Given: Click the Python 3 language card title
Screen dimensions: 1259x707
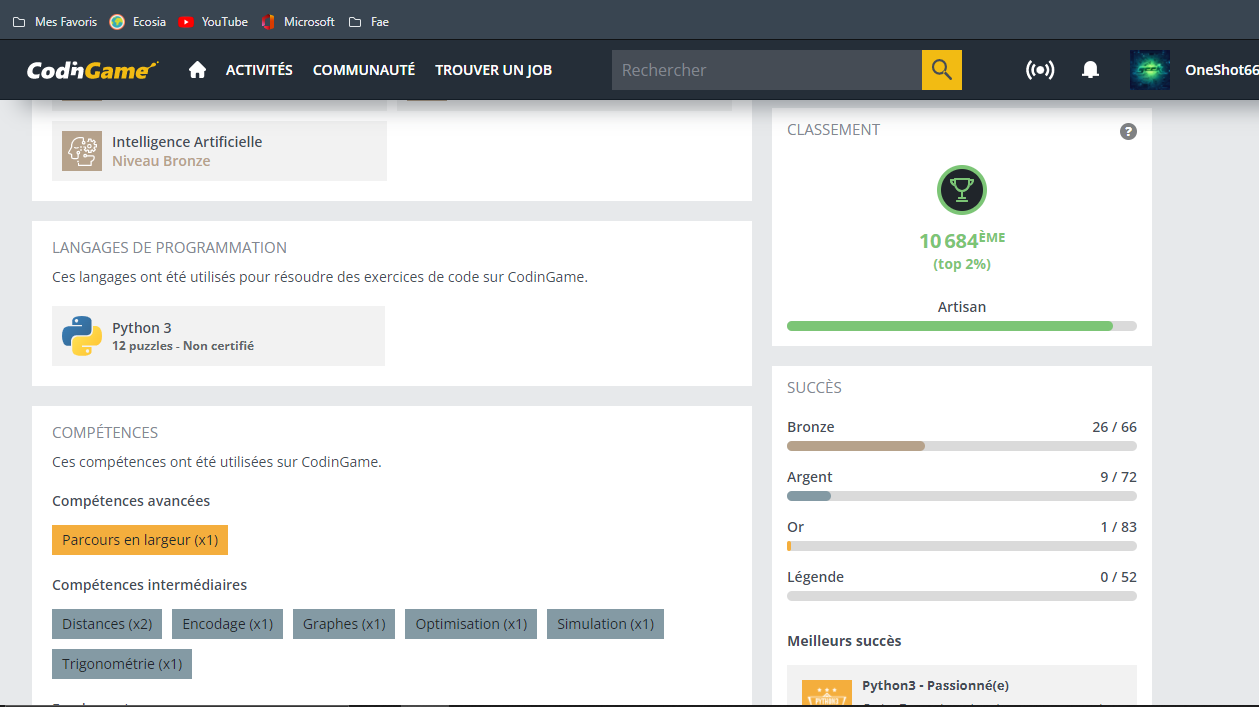Looking at the screenshot, I should (141, 328).
